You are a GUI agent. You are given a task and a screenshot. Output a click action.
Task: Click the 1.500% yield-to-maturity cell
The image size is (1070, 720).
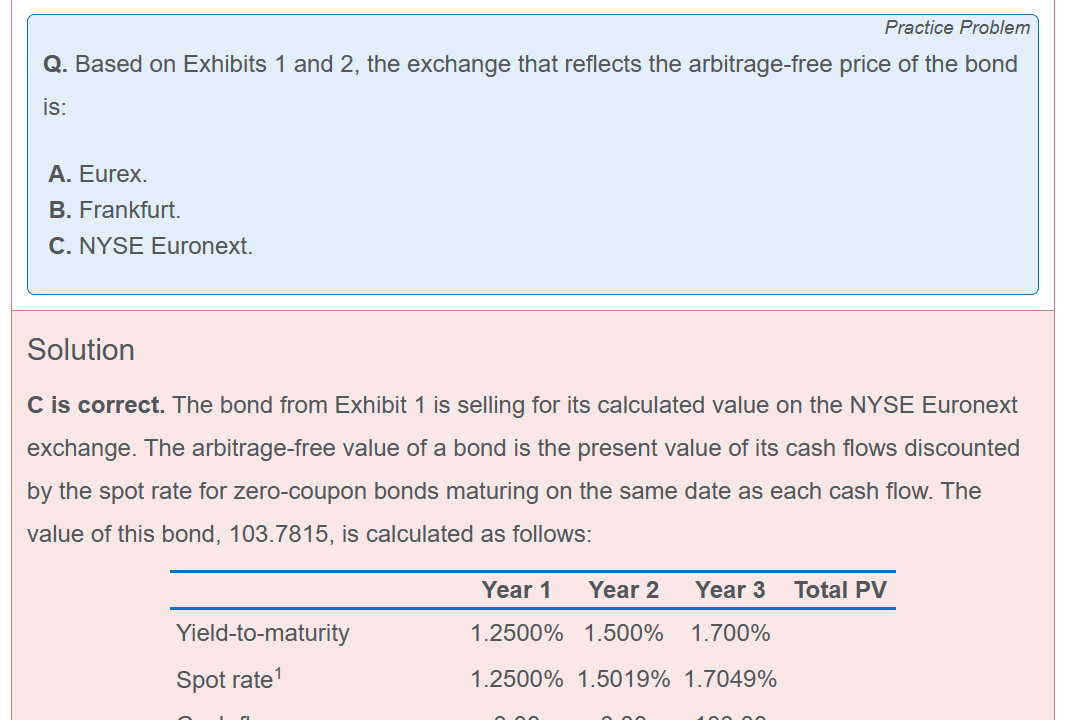(x=623, y=633)
